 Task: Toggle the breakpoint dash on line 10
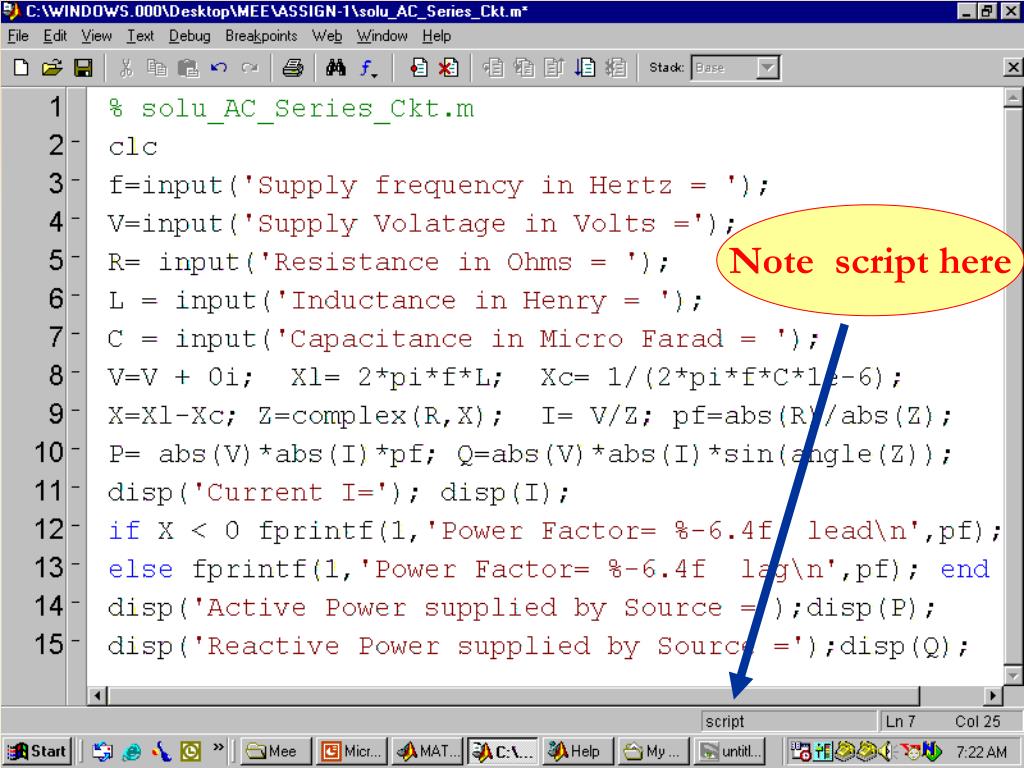[x=75, y=450]
